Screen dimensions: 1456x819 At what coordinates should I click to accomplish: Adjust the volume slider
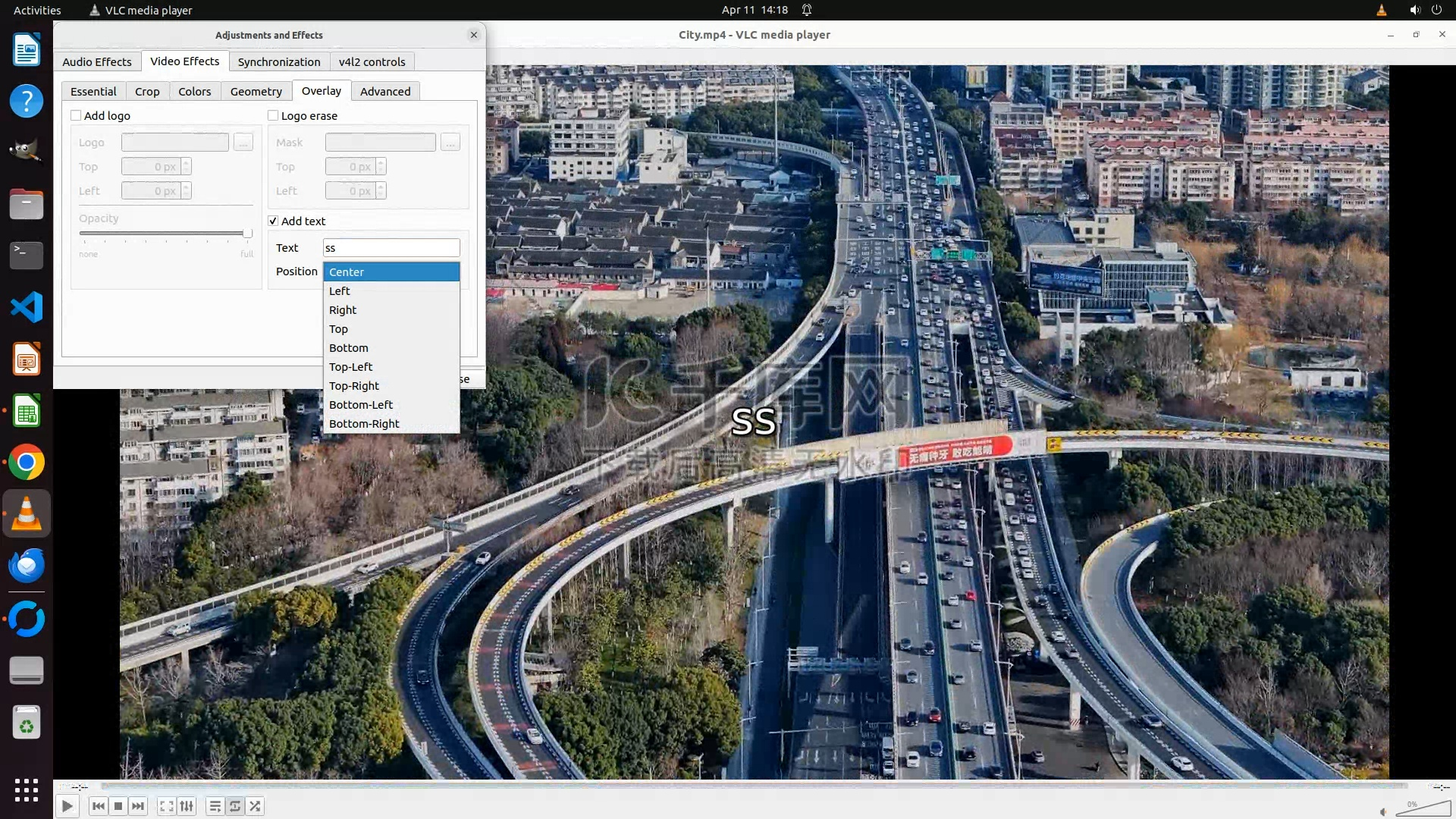click(1422, 809)
